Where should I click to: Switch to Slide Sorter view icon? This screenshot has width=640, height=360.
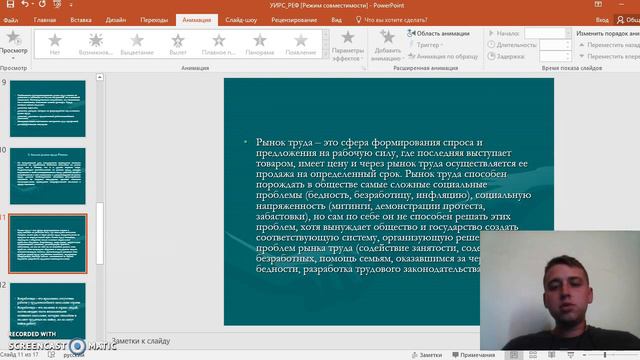point(533,355)
